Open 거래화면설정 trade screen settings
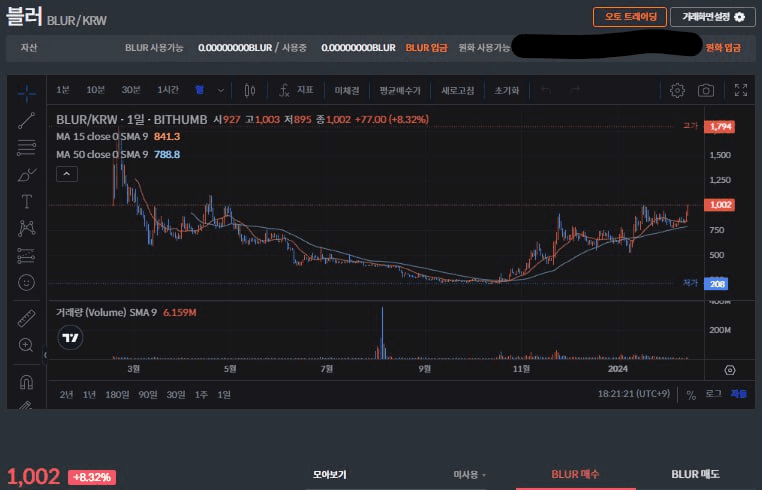Viewport: 762px width, 490px height. (x=713, y=17)
